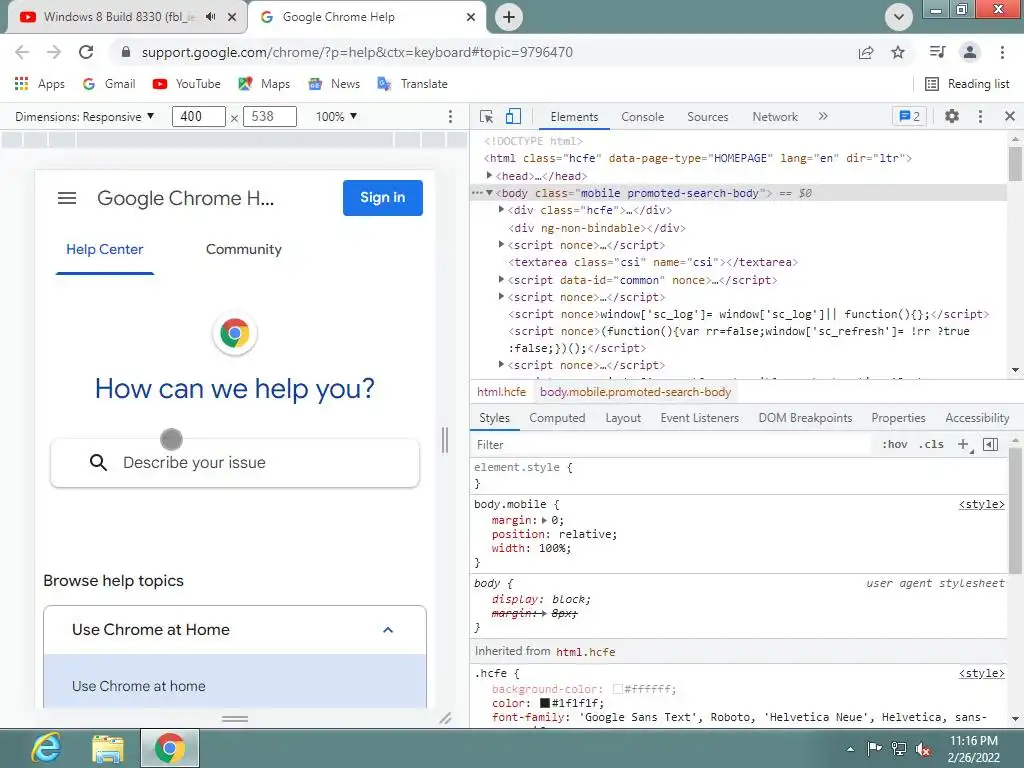1024x768 pixels.
Task: Open the Community tab on help page
Action: [244, 249]
